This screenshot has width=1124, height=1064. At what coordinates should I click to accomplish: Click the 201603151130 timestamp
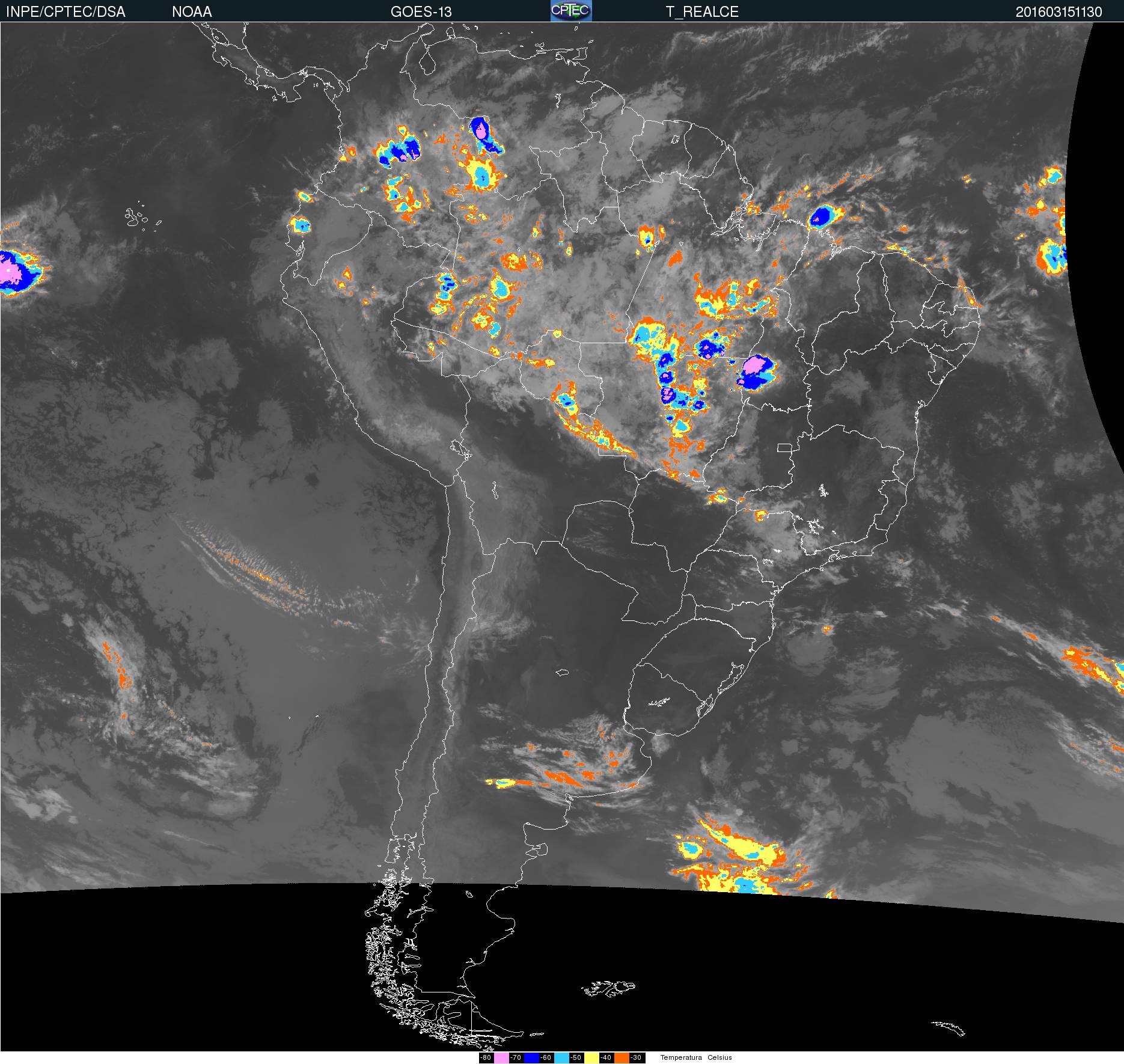tap(1059, 12)
